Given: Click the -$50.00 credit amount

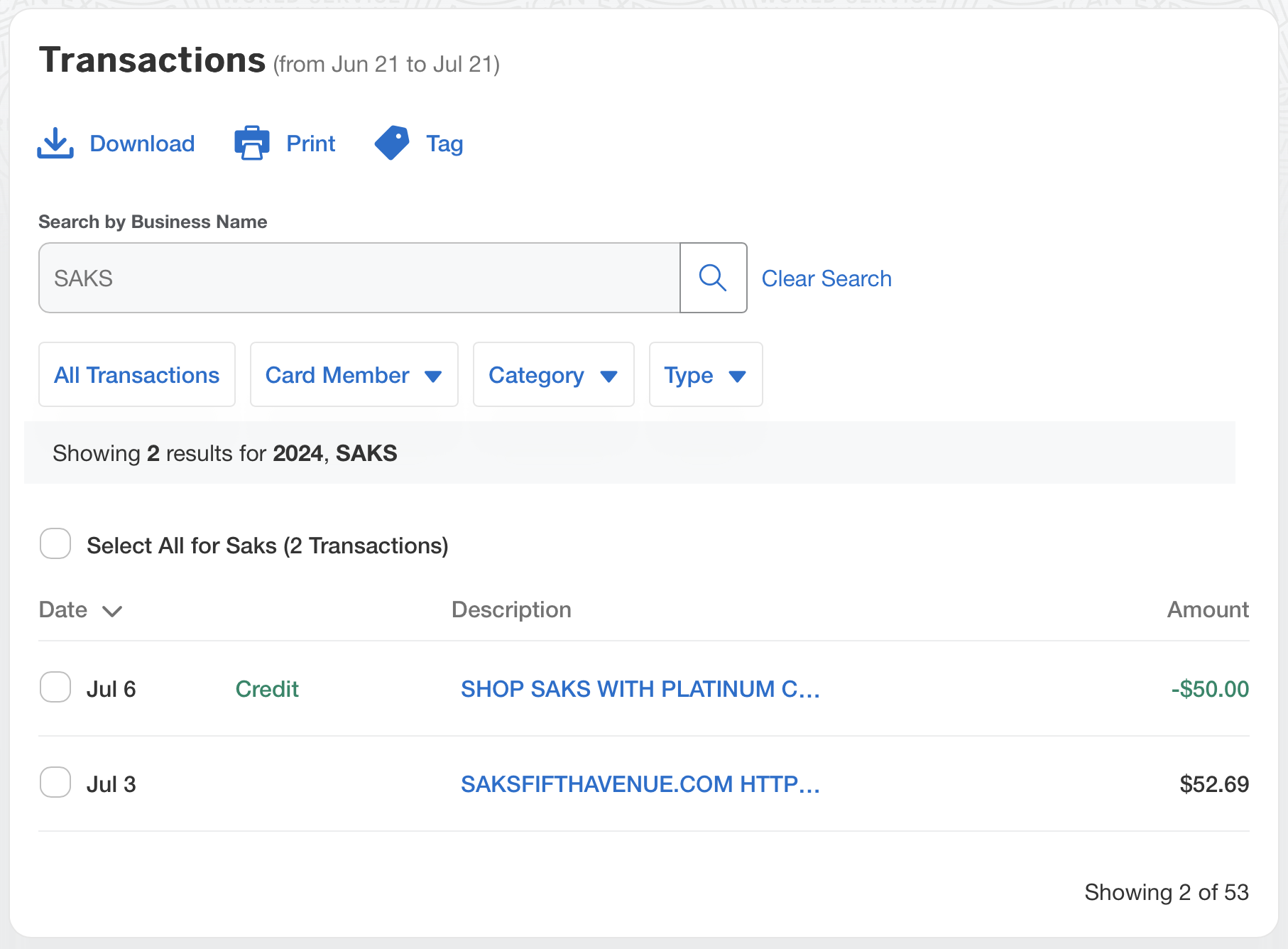Looking at the screenshot, I should [1210, 689].
